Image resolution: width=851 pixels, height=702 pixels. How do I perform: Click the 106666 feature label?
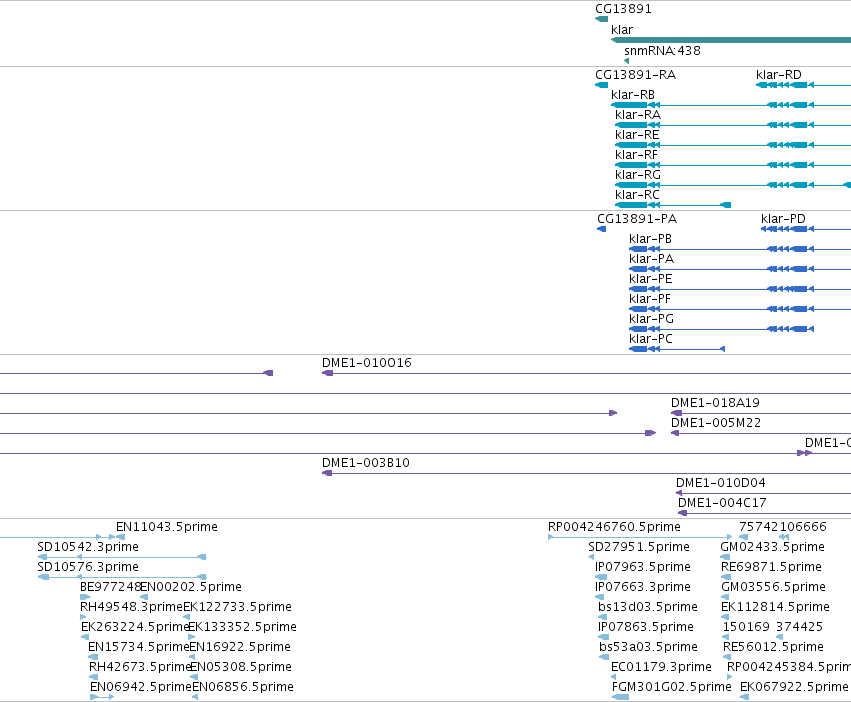802,527
